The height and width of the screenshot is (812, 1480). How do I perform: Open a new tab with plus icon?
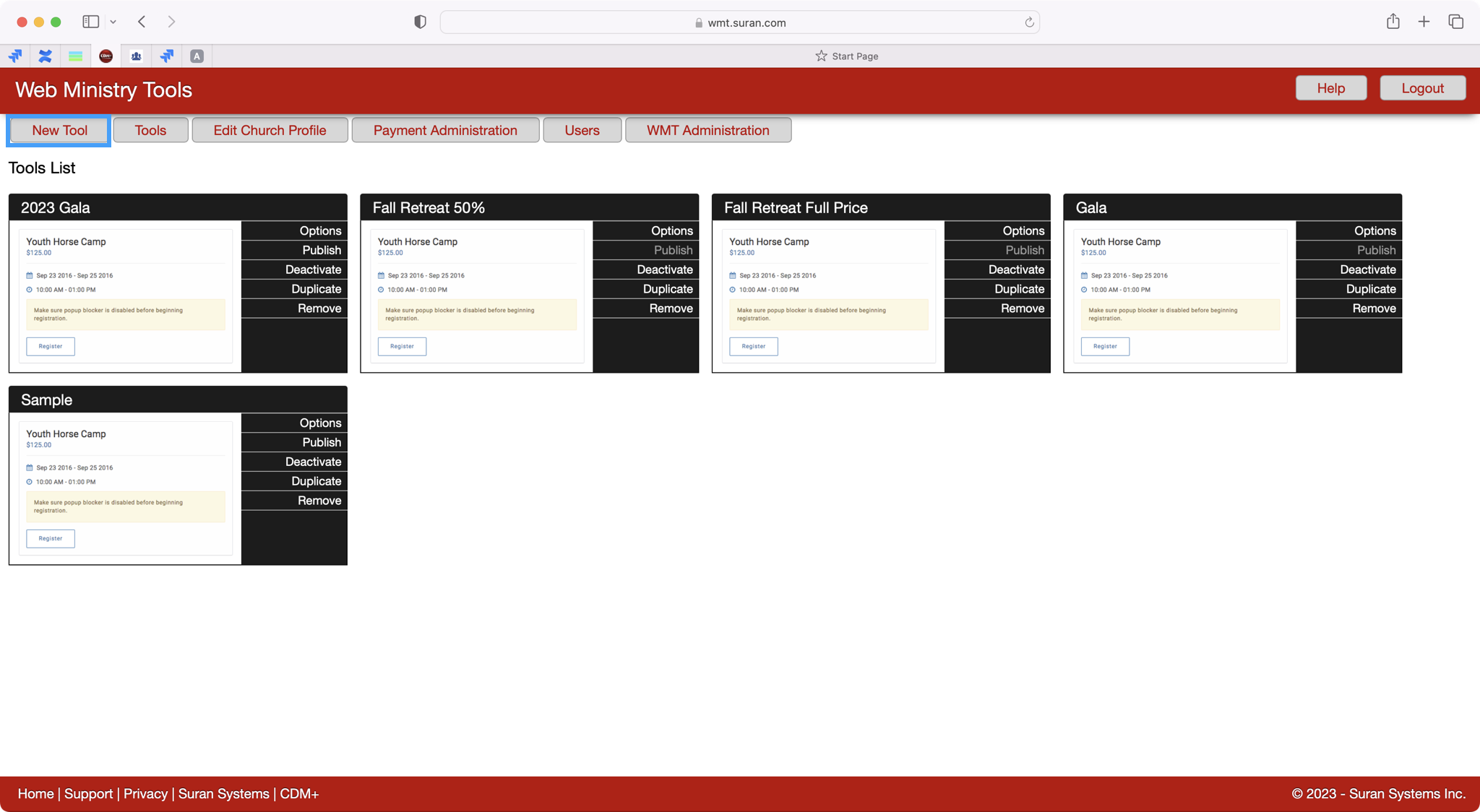coord(1424,22)
